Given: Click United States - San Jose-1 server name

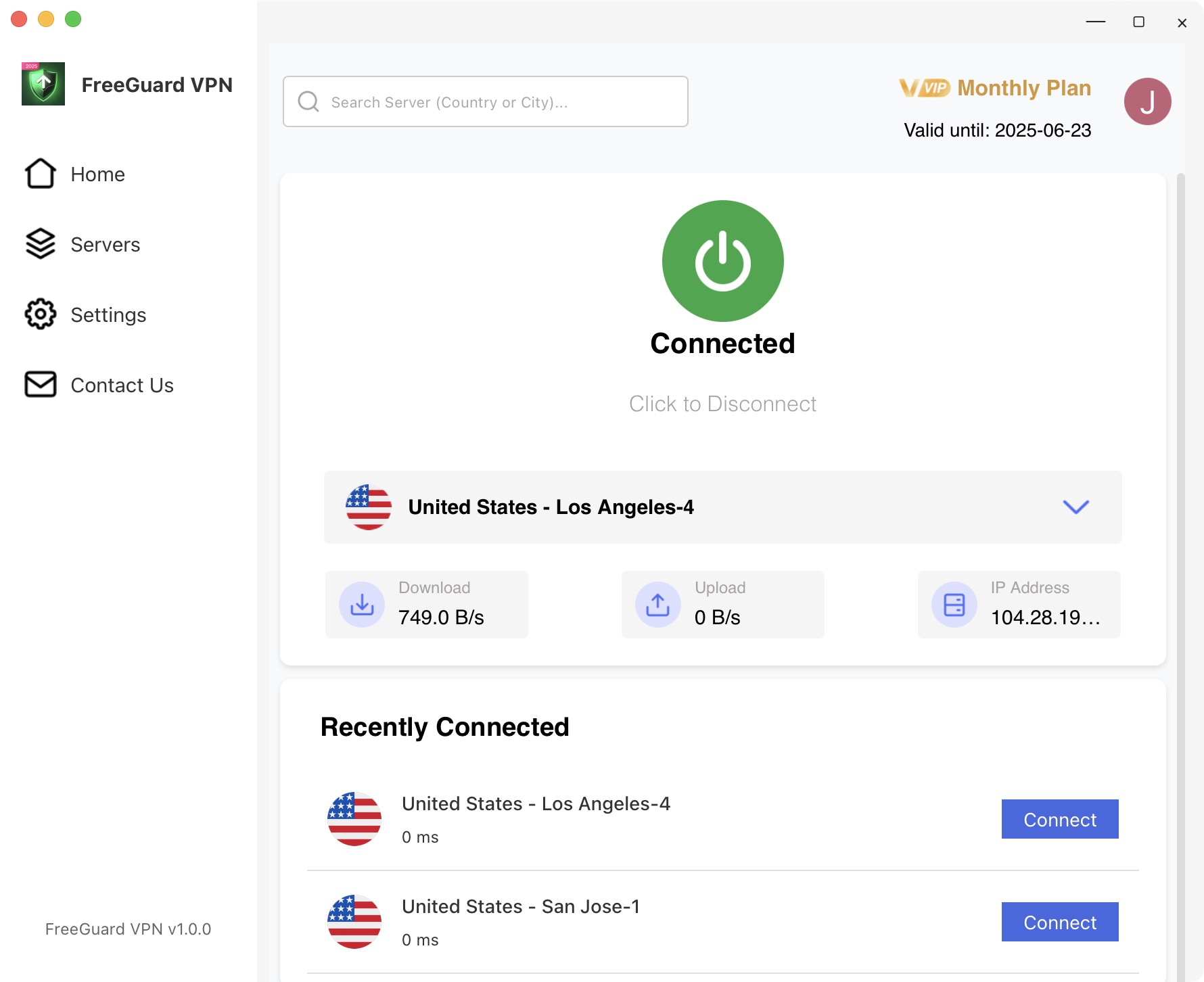Looking at the screenshot, I should coord(521,906).
